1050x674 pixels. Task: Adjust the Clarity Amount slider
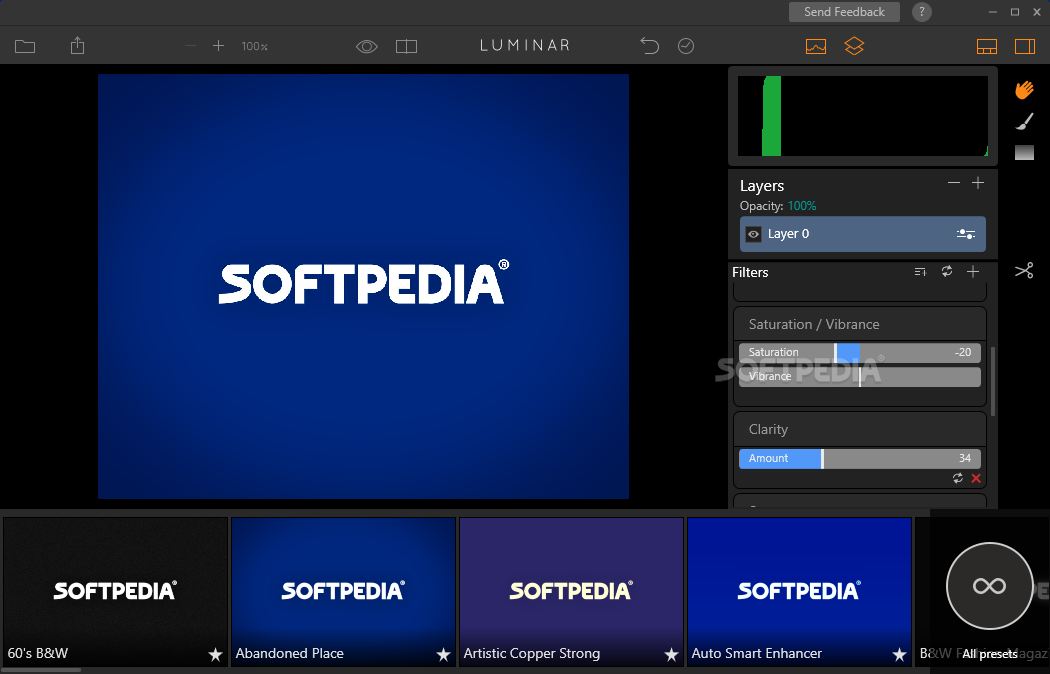click(860, 458)
